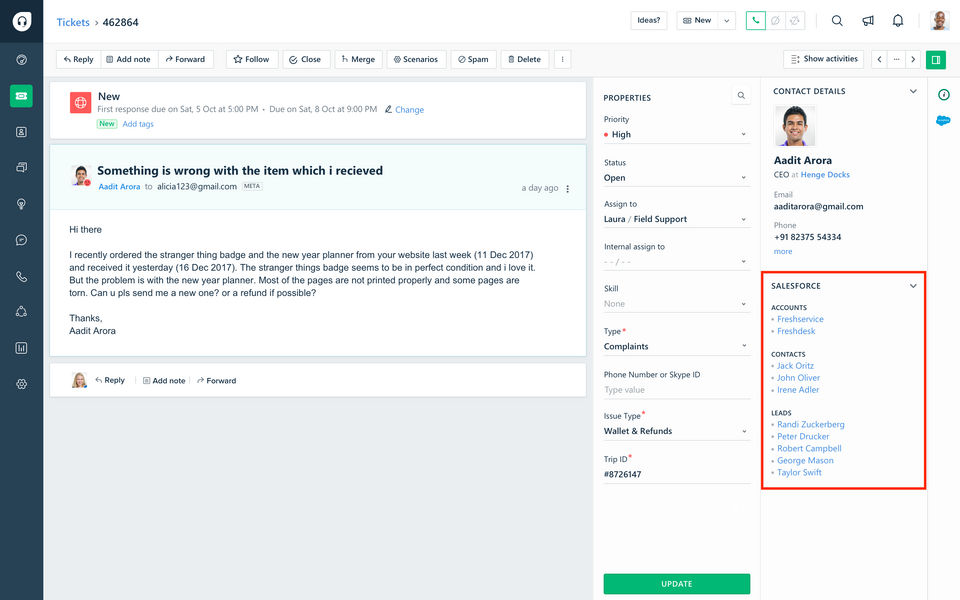960x600 pixels.
Task: Click the Phone Number or Skype ID field
Action: (x=675, y=390)
